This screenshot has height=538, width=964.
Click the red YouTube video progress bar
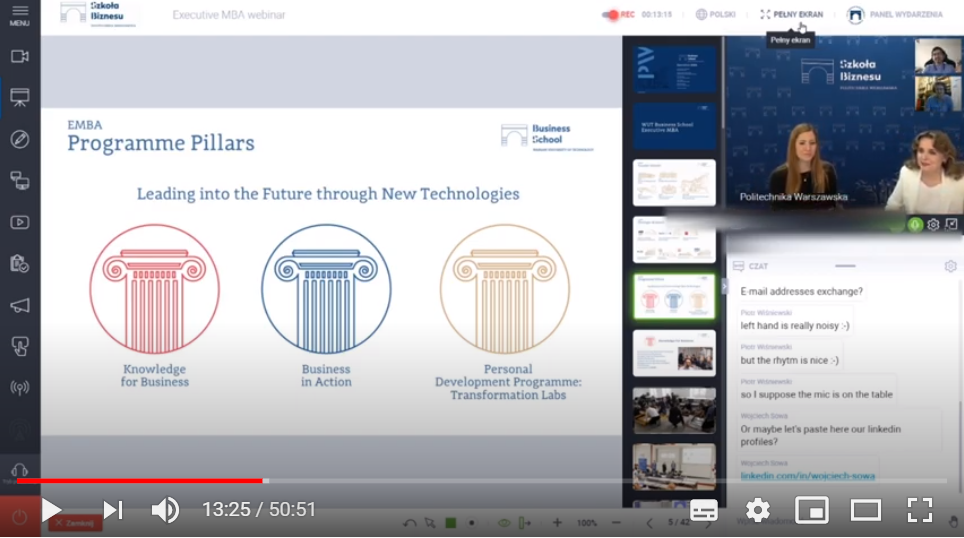click(x=140, y=481)
